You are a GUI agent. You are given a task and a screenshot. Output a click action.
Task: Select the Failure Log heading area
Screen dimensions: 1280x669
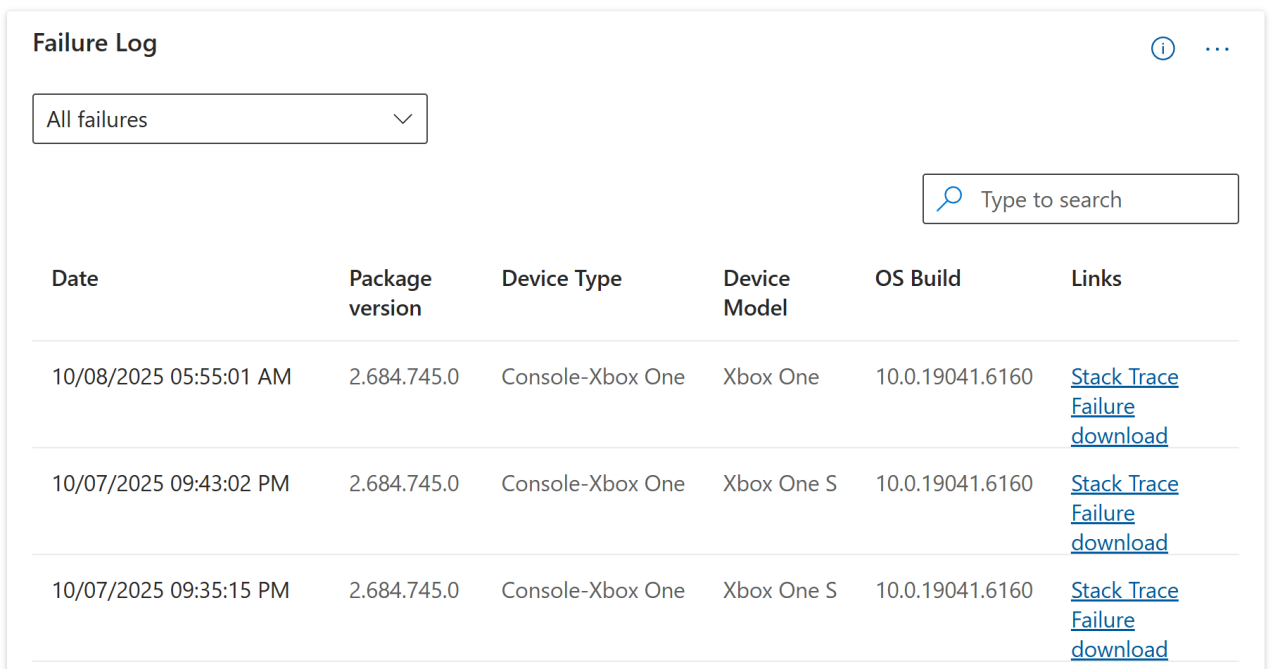95,43
